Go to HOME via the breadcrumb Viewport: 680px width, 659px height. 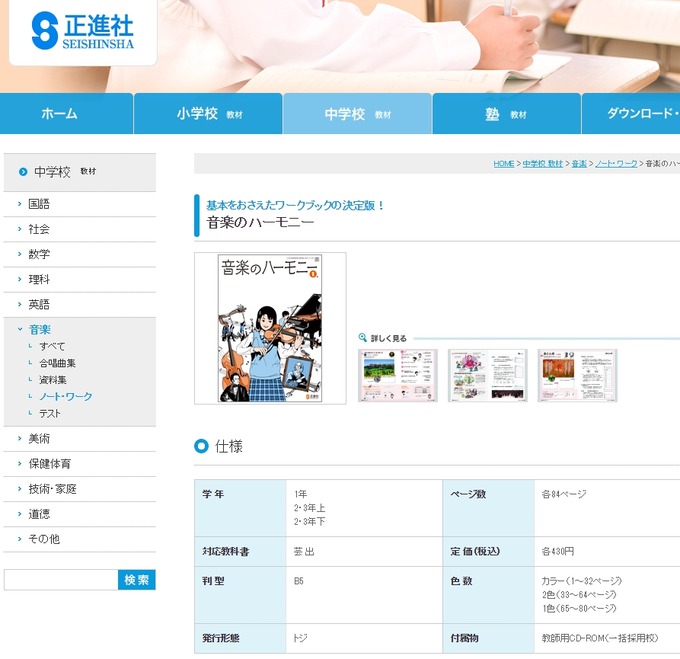(503, 163)
